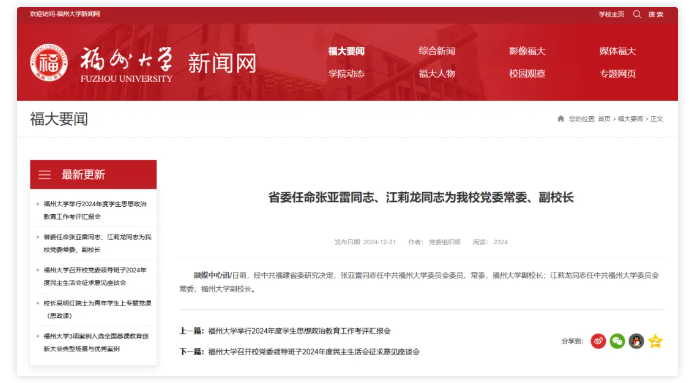Open the 福大要闻 navigation menu
Viewport: 690px width, 383px height.
click(x=346, y=51)
